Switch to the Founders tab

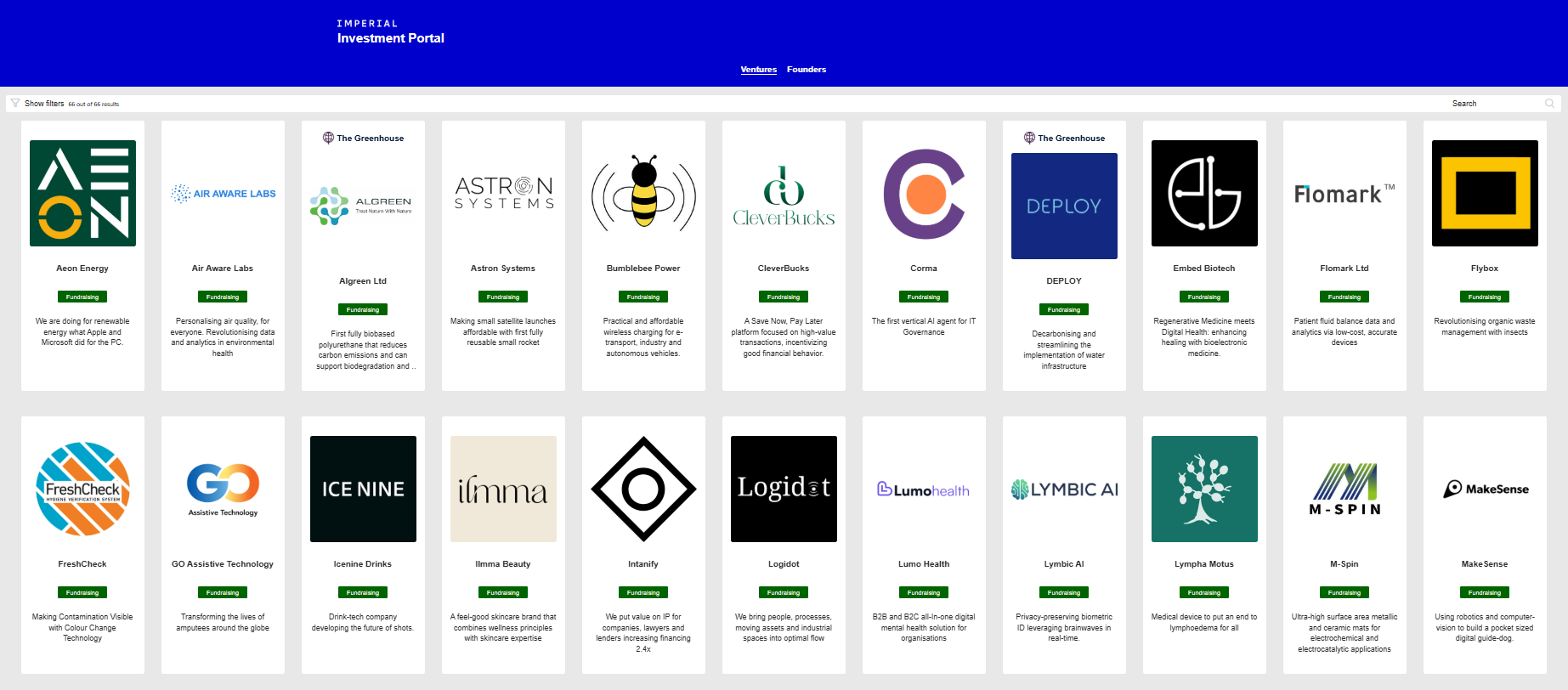pyautogui.click(x=806, y=70)
